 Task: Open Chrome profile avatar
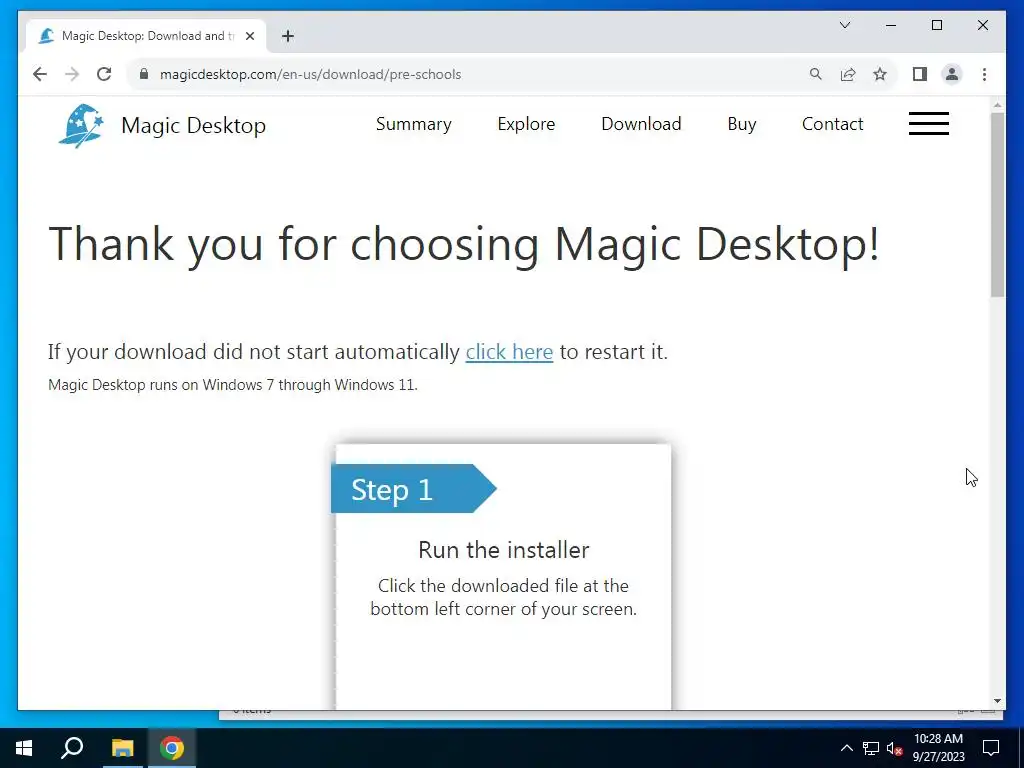952,74
